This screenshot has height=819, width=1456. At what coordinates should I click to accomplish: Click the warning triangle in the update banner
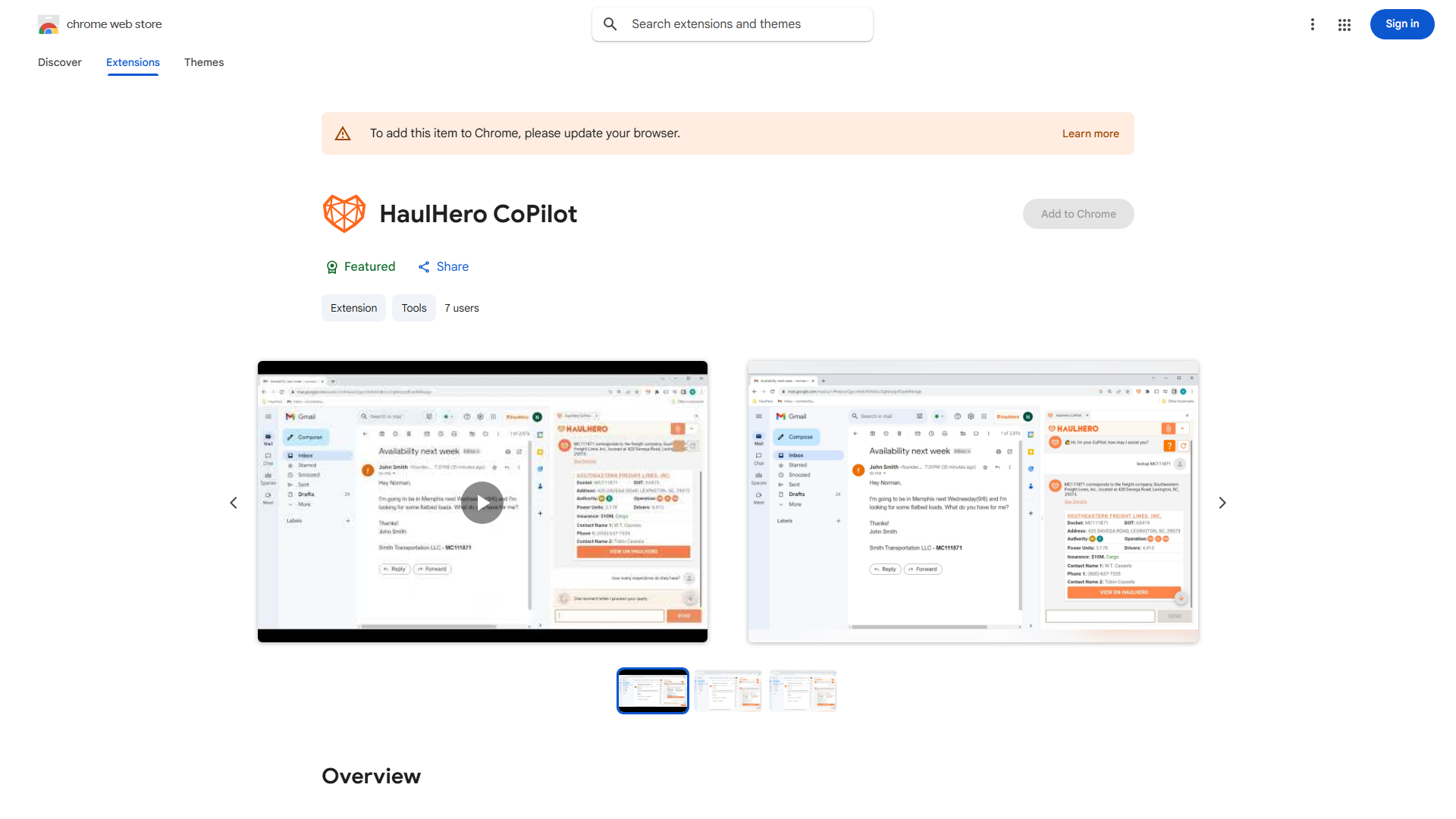coord(343,133)
